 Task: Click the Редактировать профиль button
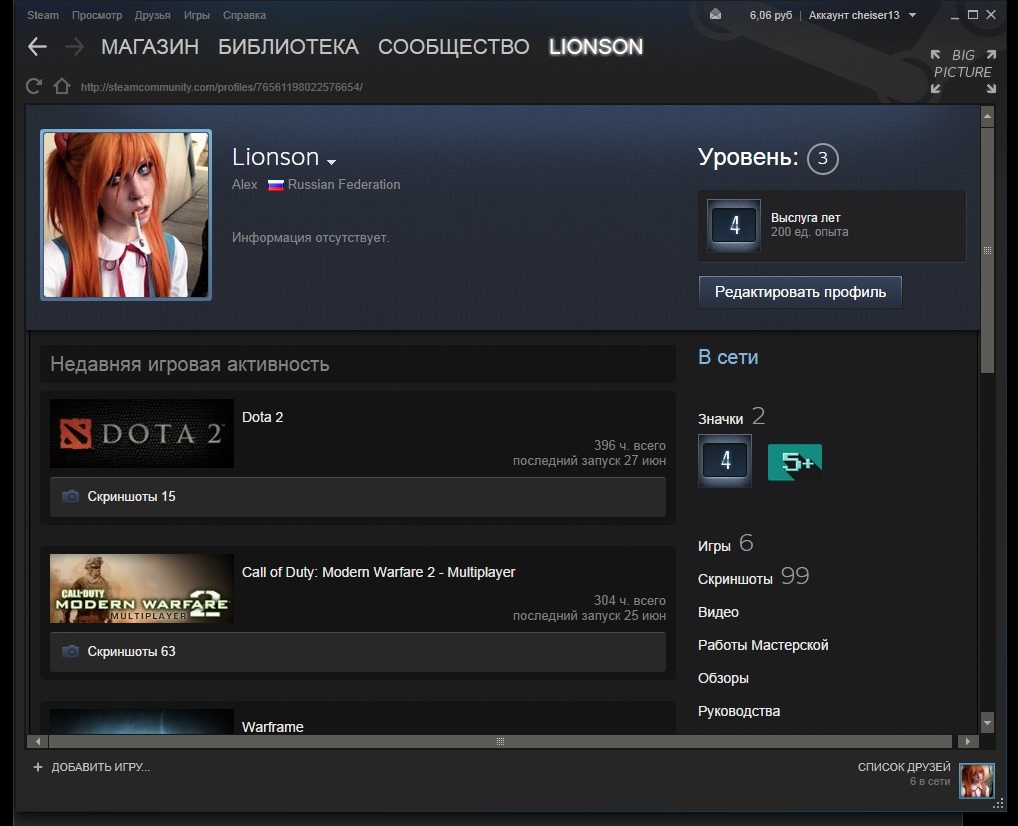[x=800, y=292]
